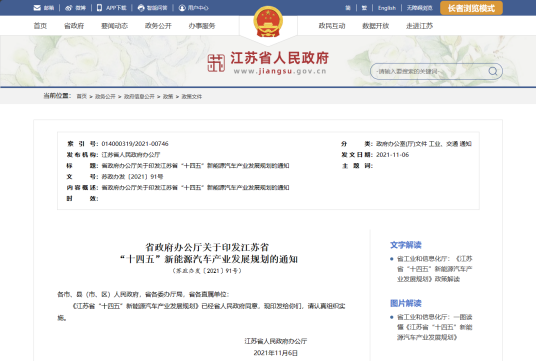Viewport: 536px width, 361px height.
Task: Open 数据开放 navigation item
Action: pos(375,26)
